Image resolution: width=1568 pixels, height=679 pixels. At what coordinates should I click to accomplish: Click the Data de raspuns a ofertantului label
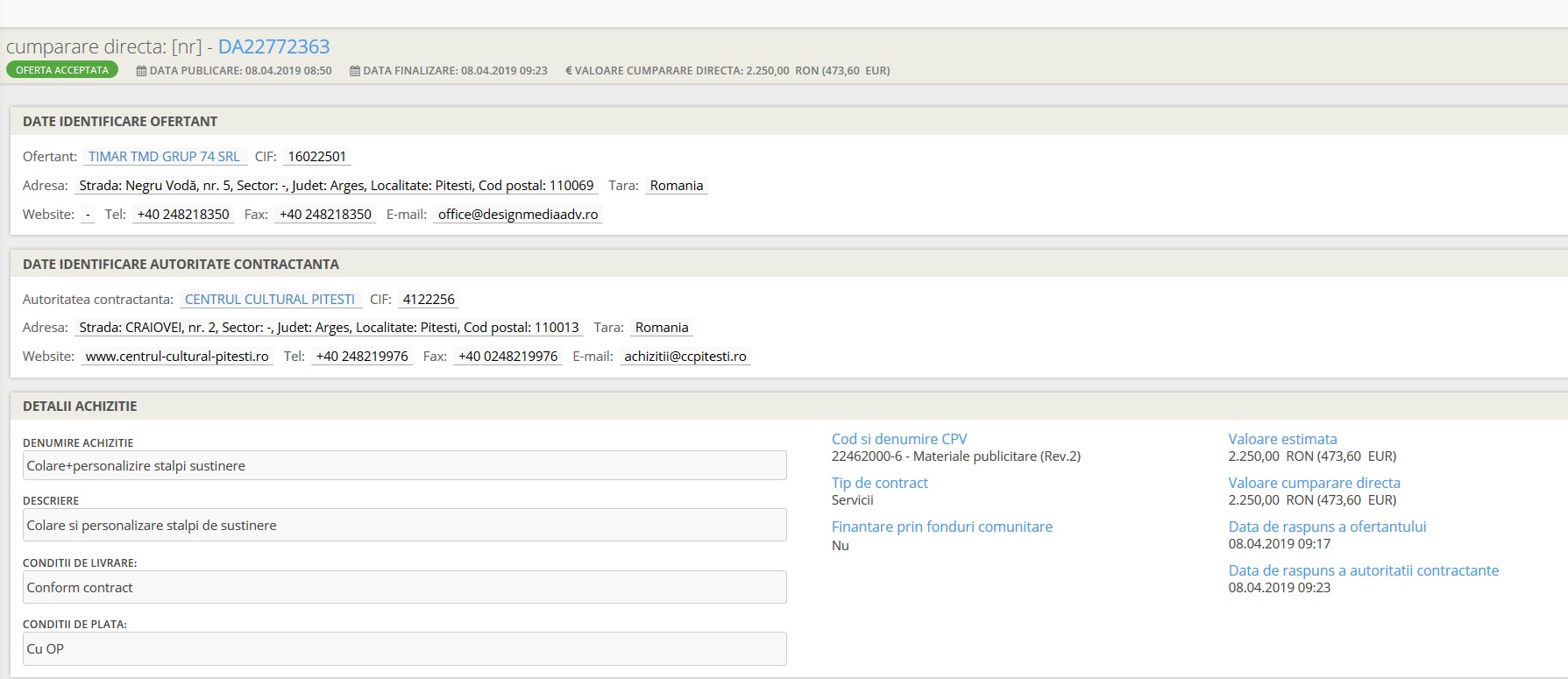(x=1328, y=527)
